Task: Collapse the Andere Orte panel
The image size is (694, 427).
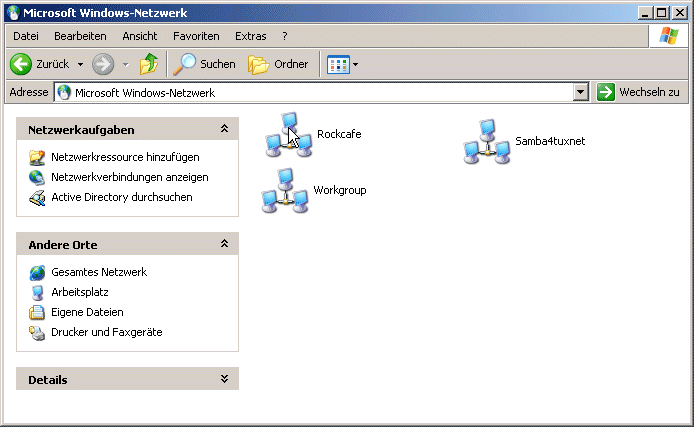Action: (224, 244)
